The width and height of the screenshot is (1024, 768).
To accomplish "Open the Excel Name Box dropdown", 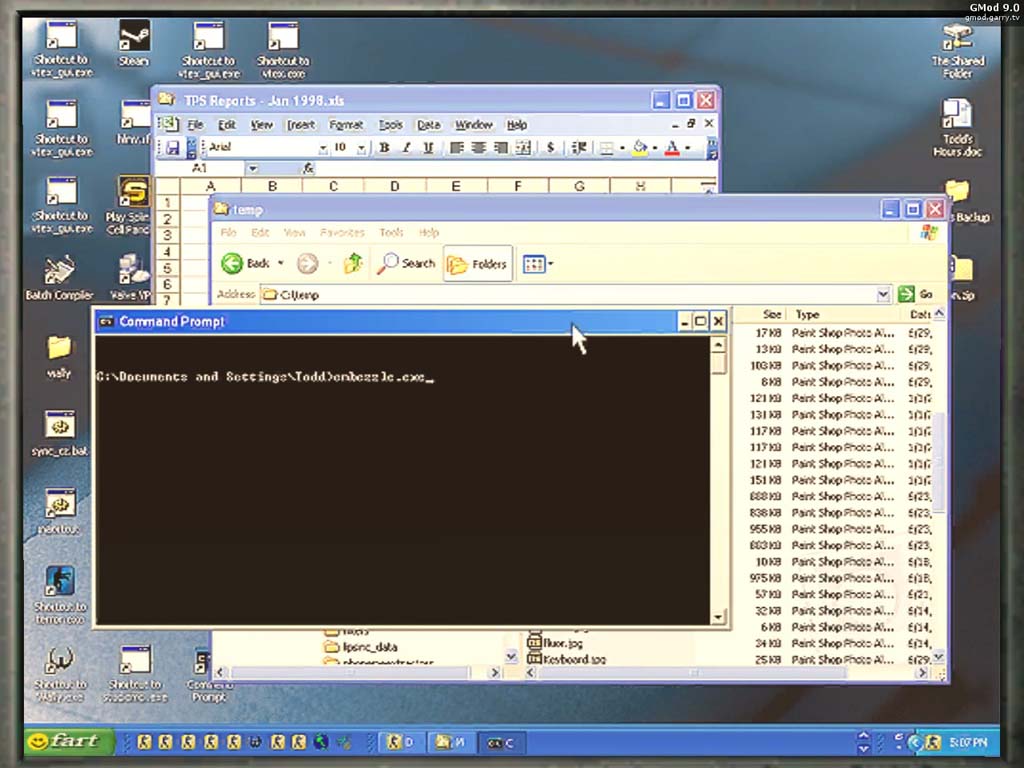I will (252, 168).
